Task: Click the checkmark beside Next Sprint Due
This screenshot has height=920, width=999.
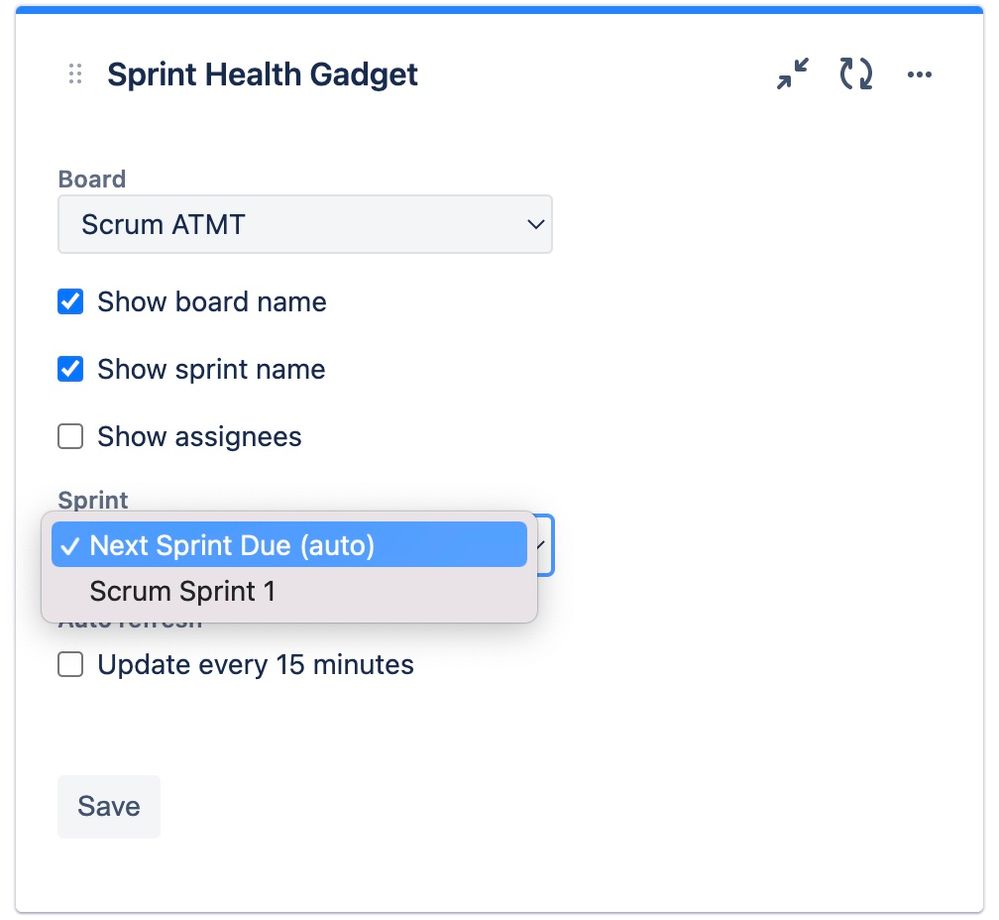Action: pyautogui.click(x=70, y=545)
